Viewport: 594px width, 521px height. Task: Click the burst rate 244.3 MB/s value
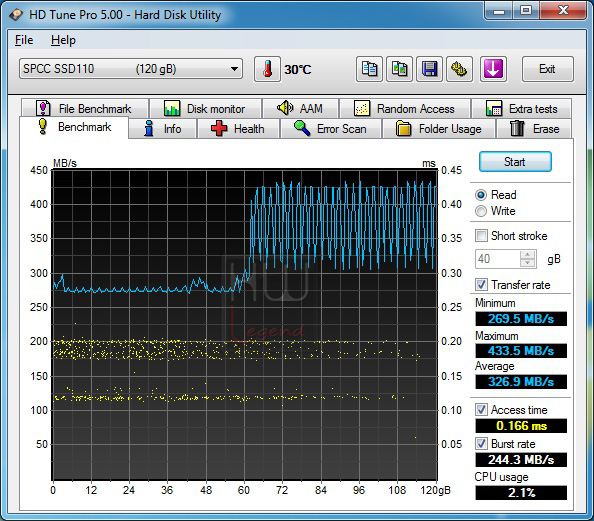click(x=521, y=460)
